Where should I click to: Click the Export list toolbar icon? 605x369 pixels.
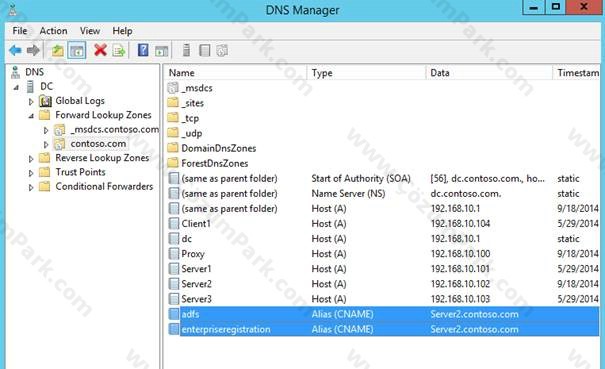click(x=119, y=50)
